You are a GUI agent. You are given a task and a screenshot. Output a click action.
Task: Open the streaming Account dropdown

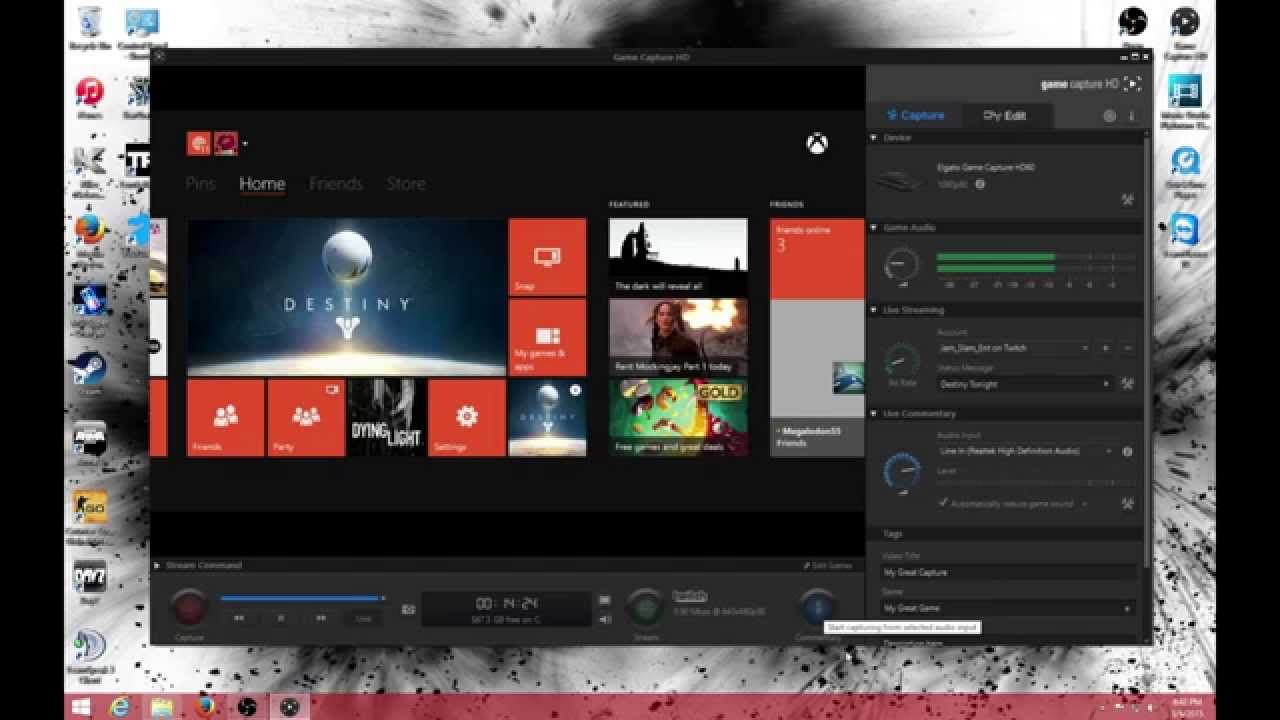pyautogui.click(x=1013, y=348)
